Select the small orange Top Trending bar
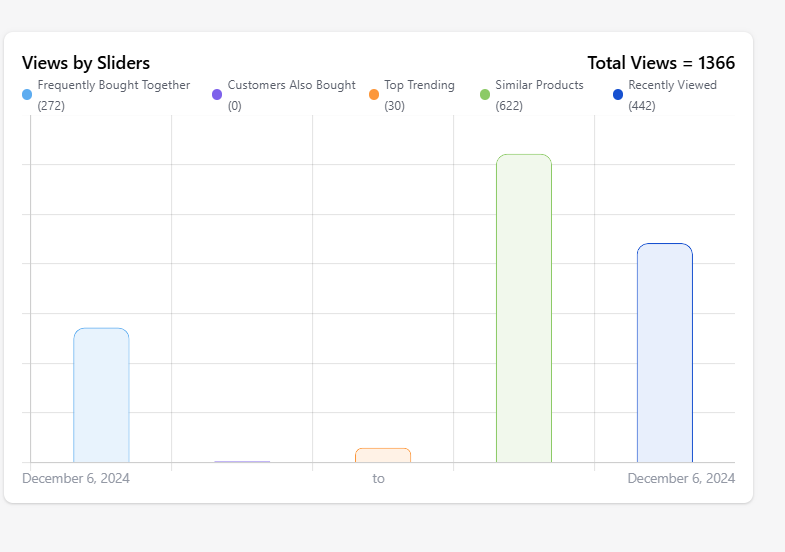785x552 pixels. 383,455
